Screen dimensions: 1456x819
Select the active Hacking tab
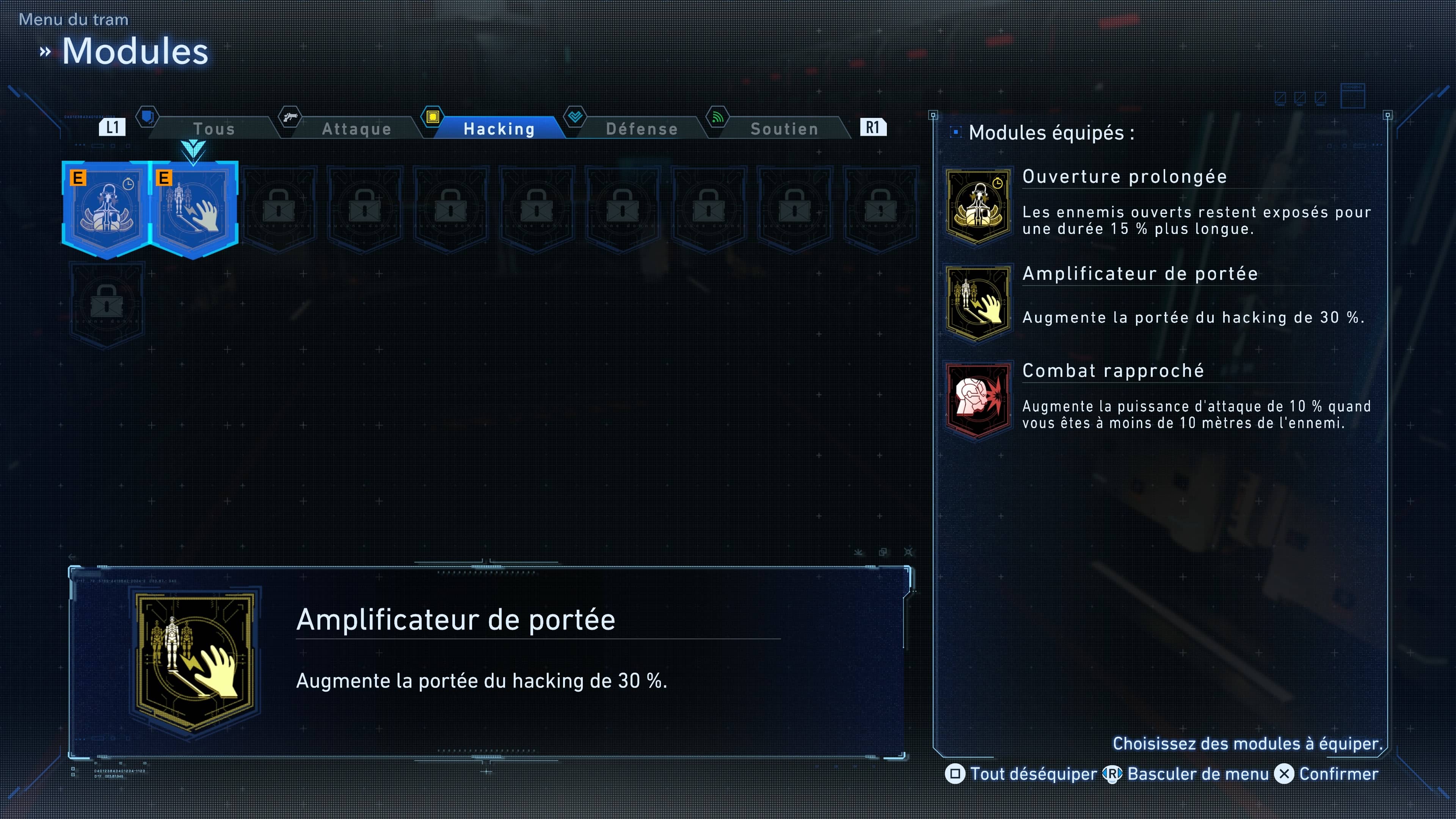[499, 129]
